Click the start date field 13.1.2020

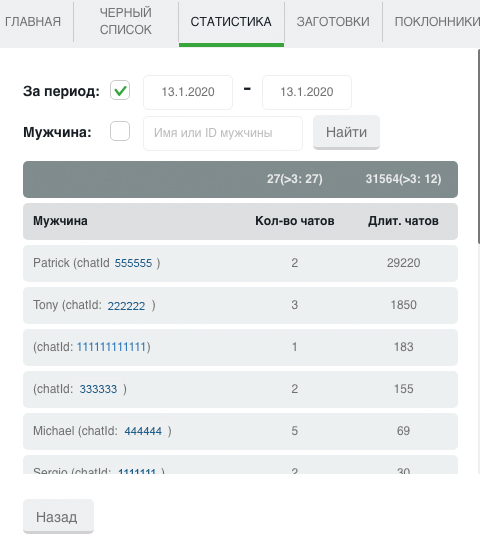(188, 92)
